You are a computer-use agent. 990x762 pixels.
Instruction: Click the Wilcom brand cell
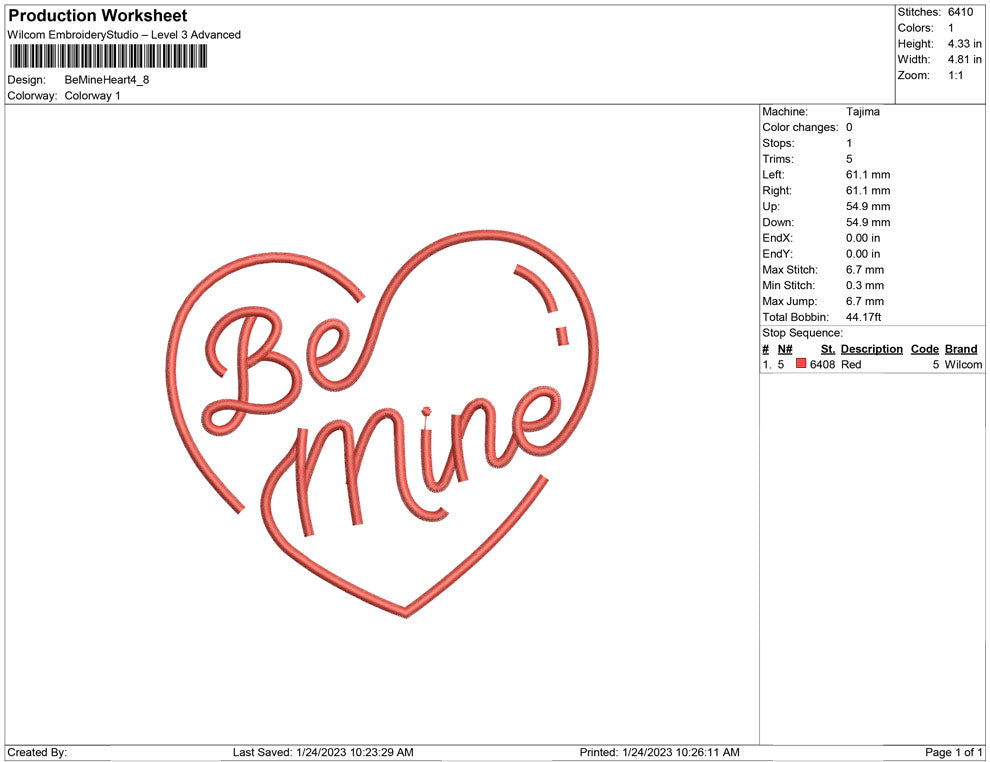[x=963, y=364]
